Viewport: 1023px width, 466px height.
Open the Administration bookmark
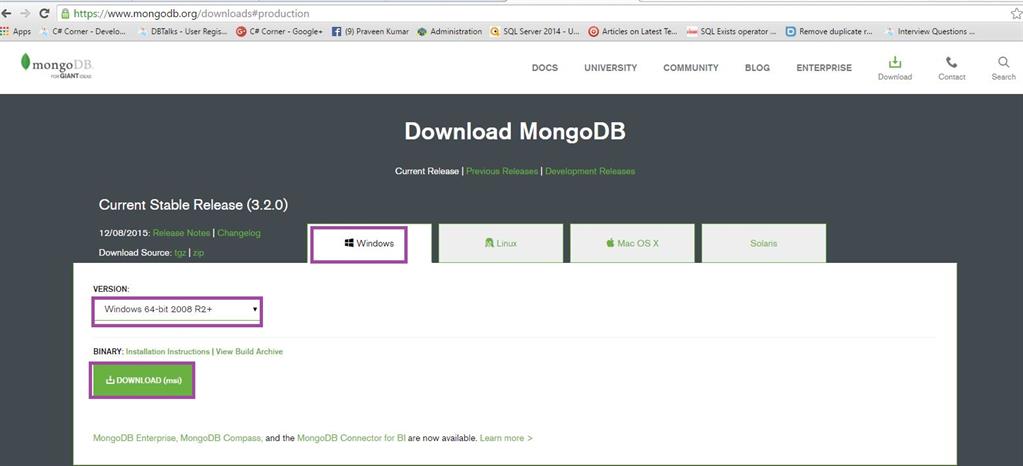(450, 31)
